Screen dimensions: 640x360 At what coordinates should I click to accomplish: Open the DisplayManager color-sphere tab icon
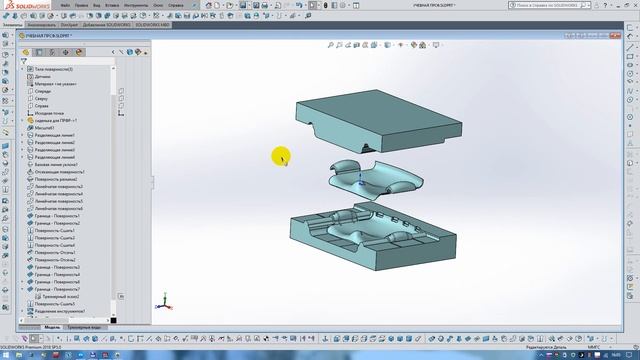pos(79,52)
